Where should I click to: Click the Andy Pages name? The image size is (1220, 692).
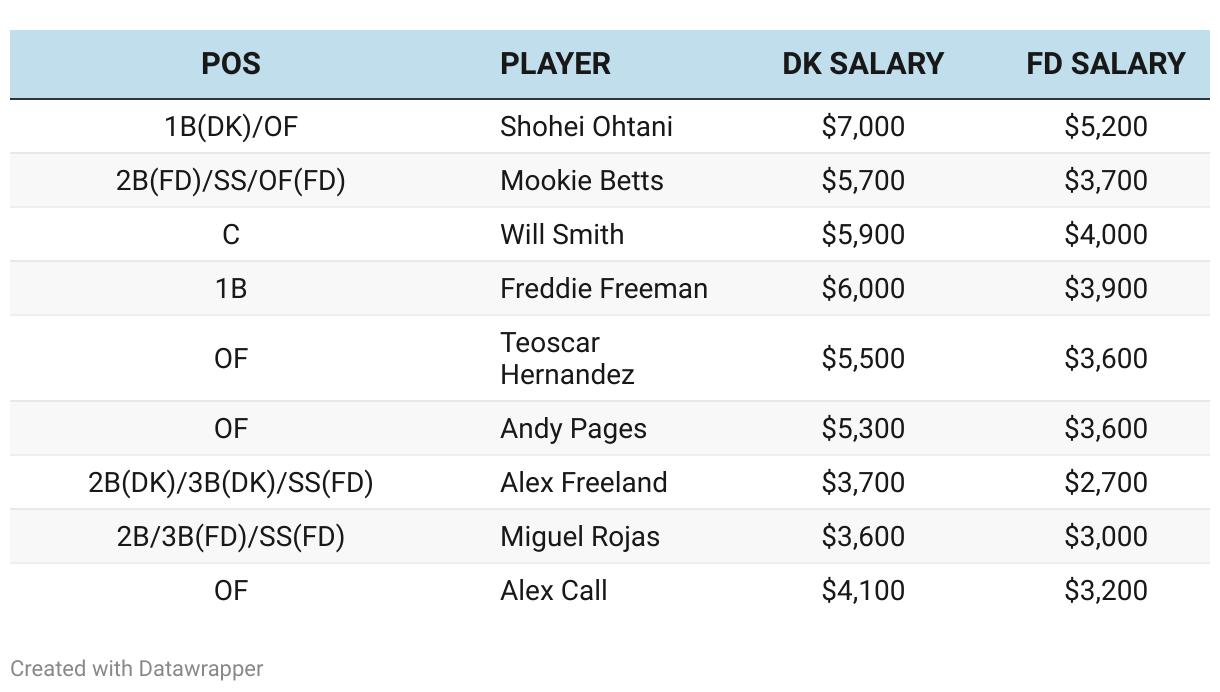(574, 429)
